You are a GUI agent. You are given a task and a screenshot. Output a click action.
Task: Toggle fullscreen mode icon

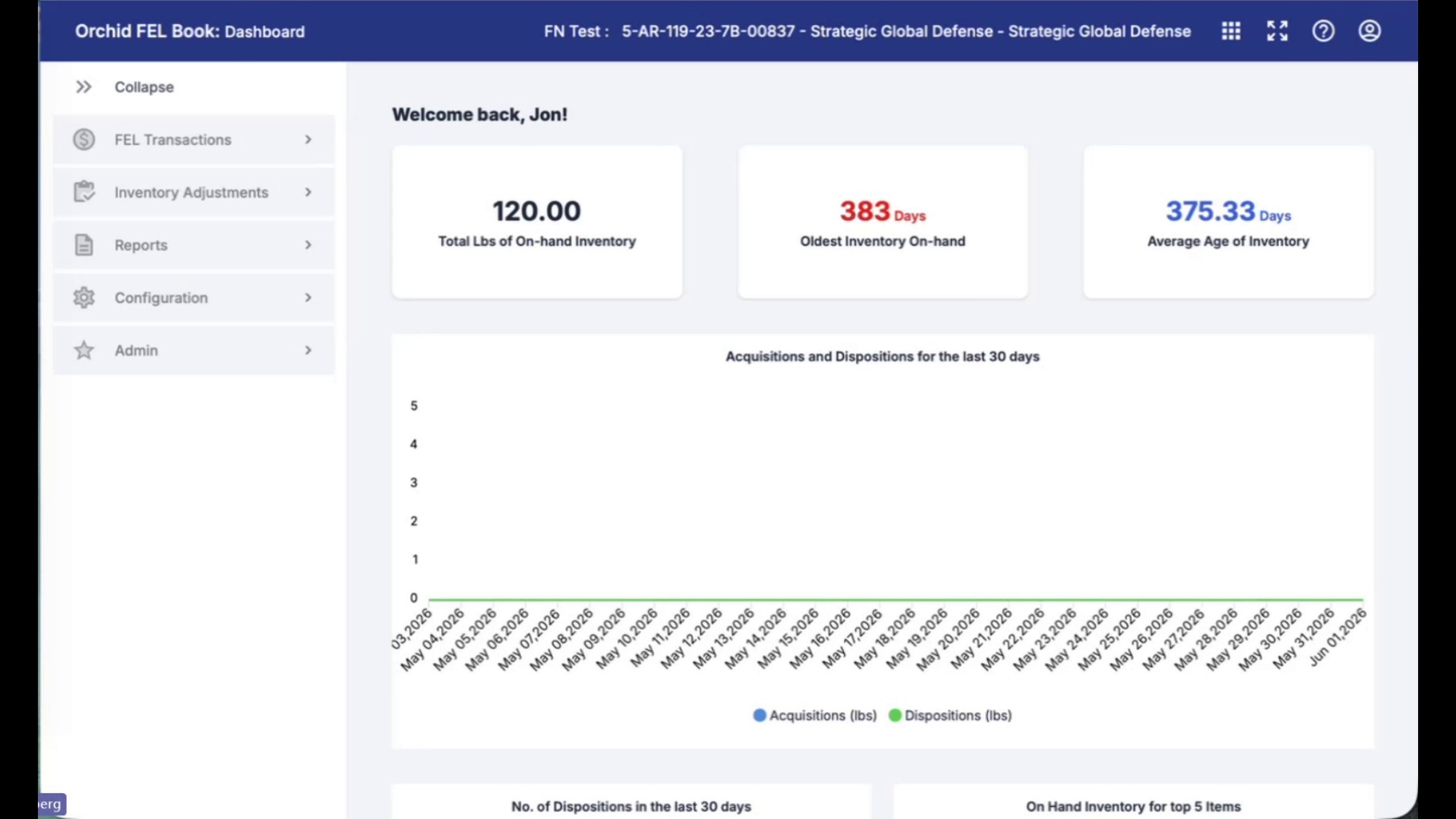pyautogui.click(x=1277, y=31)
